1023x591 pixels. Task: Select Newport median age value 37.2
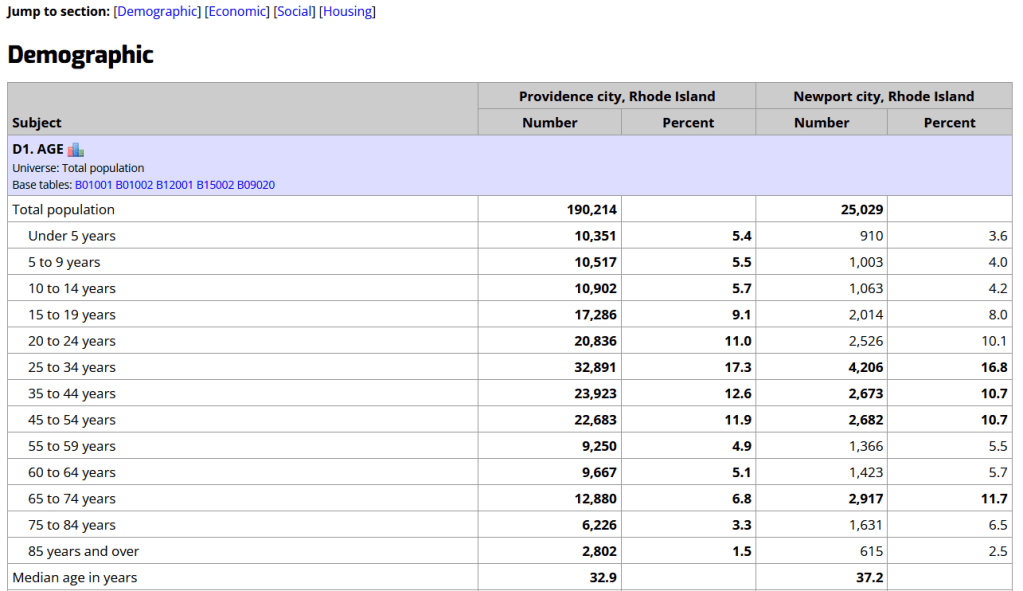tap(867, 578)
